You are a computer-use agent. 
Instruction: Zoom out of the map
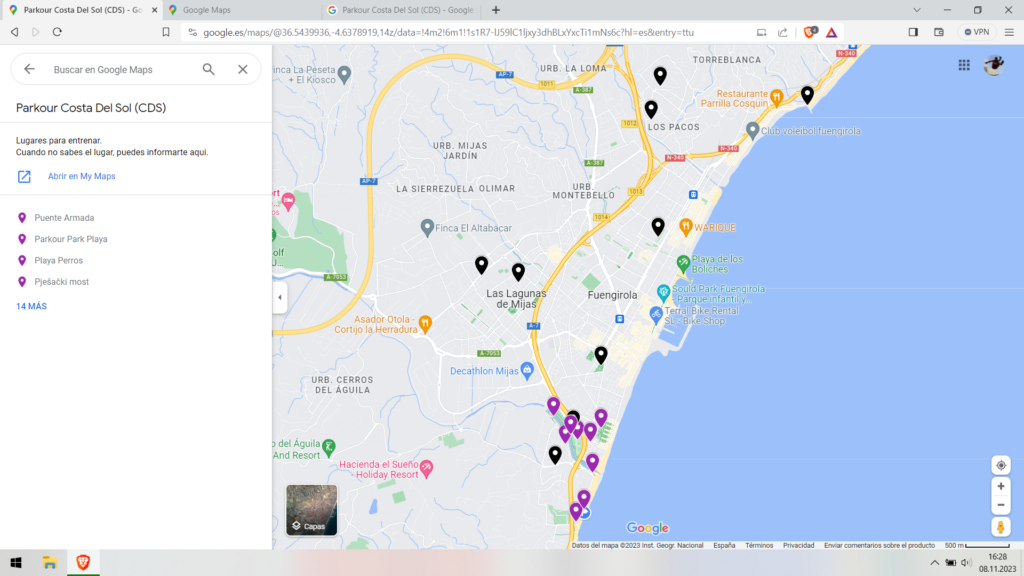[1001, 505]
